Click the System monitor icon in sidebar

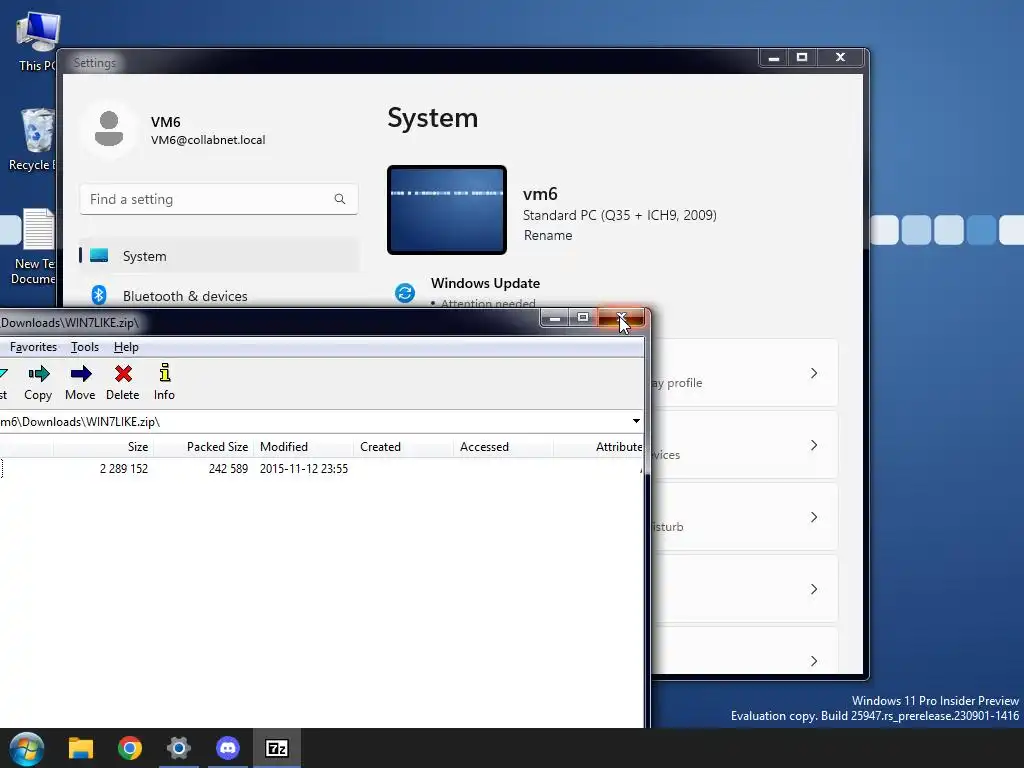pyautogui.click(x=99, y=255)
